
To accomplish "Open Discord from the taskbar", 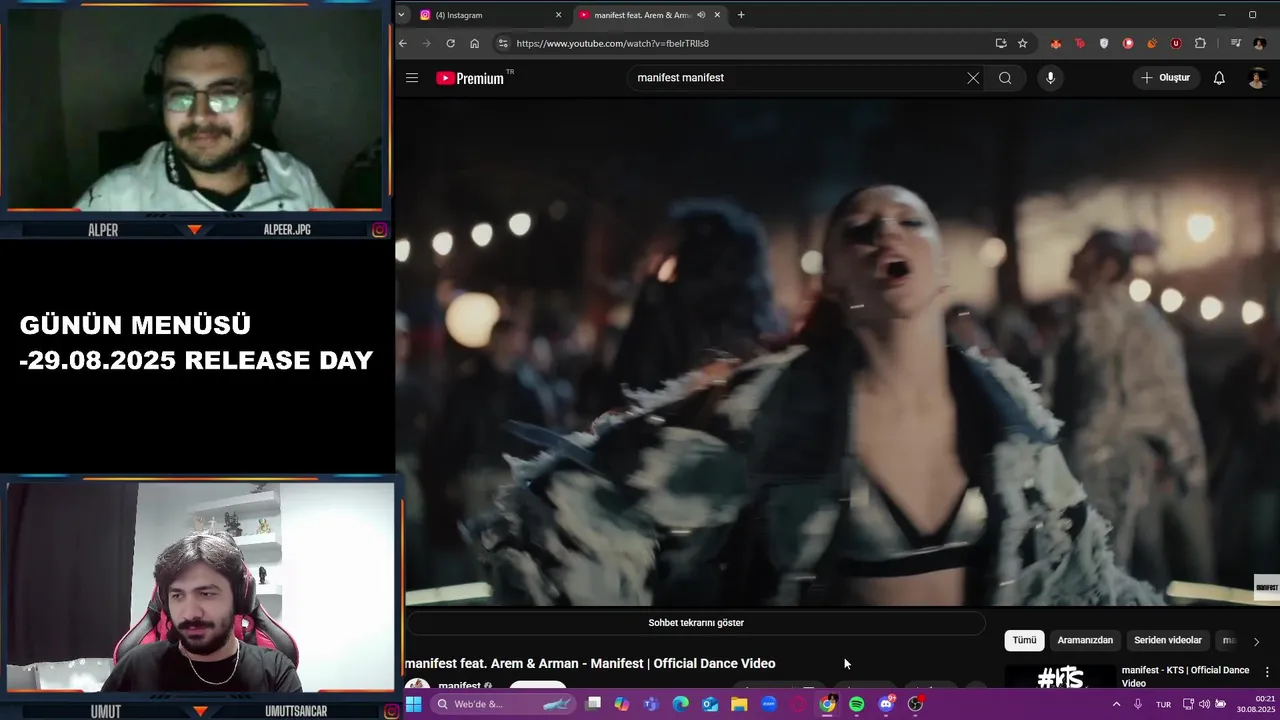I will pyautogui.click(x=886, y=704).
